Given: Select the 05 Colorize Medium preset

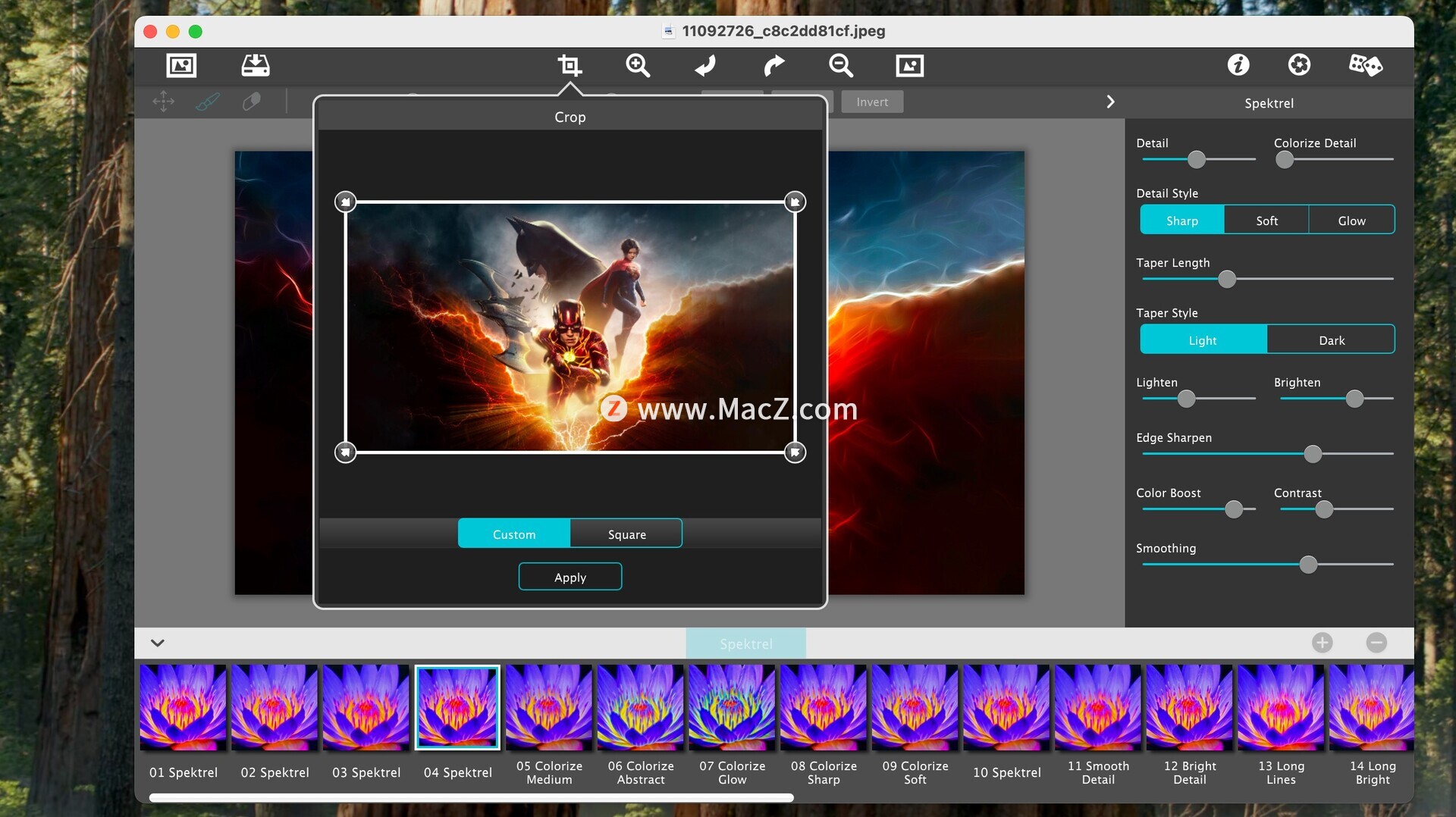Looking at the screenshot, I should (x=549, y=707).
